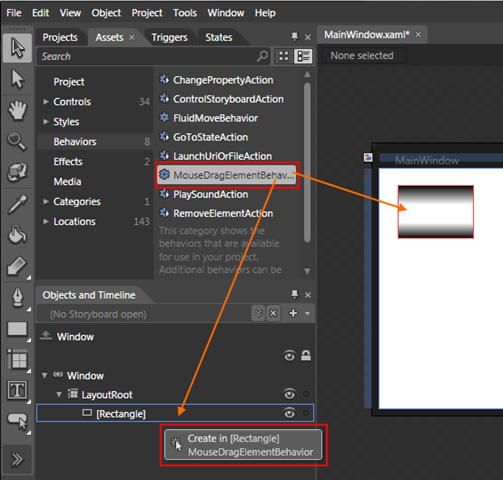Open the Object menu
The height and width of the screenshot is (480, 503).
pyautogui.click(x=106, y=13)
